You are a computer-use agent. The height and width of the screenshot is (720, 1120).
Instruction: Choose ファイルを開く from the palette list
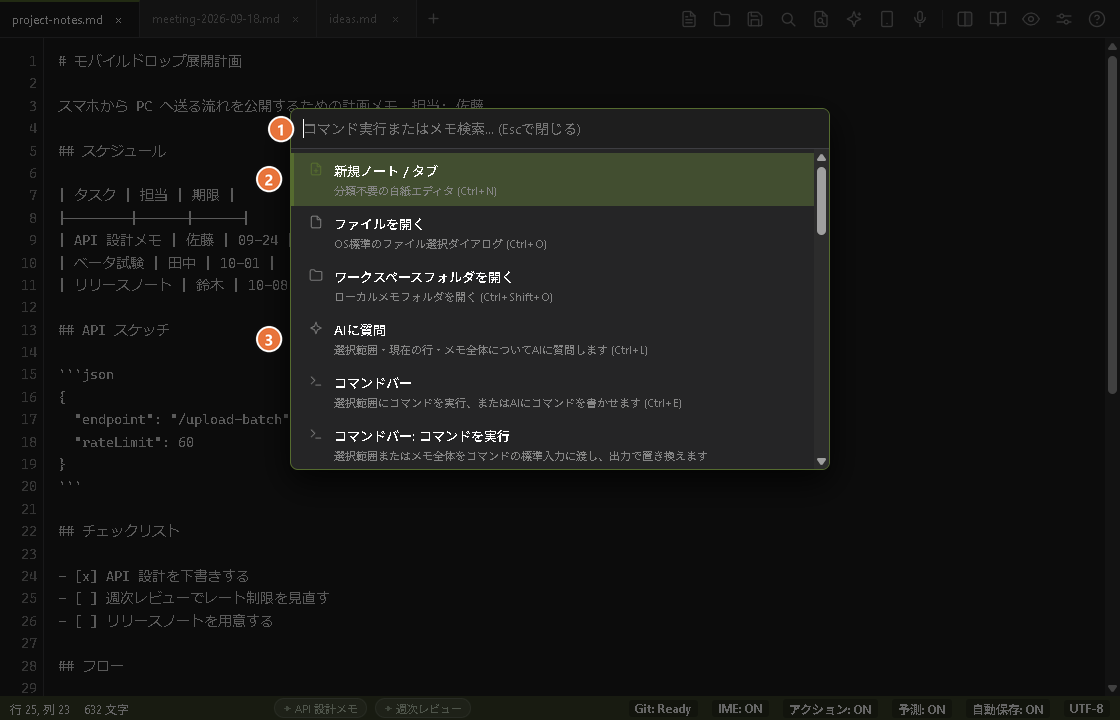[x=552, y=233]
